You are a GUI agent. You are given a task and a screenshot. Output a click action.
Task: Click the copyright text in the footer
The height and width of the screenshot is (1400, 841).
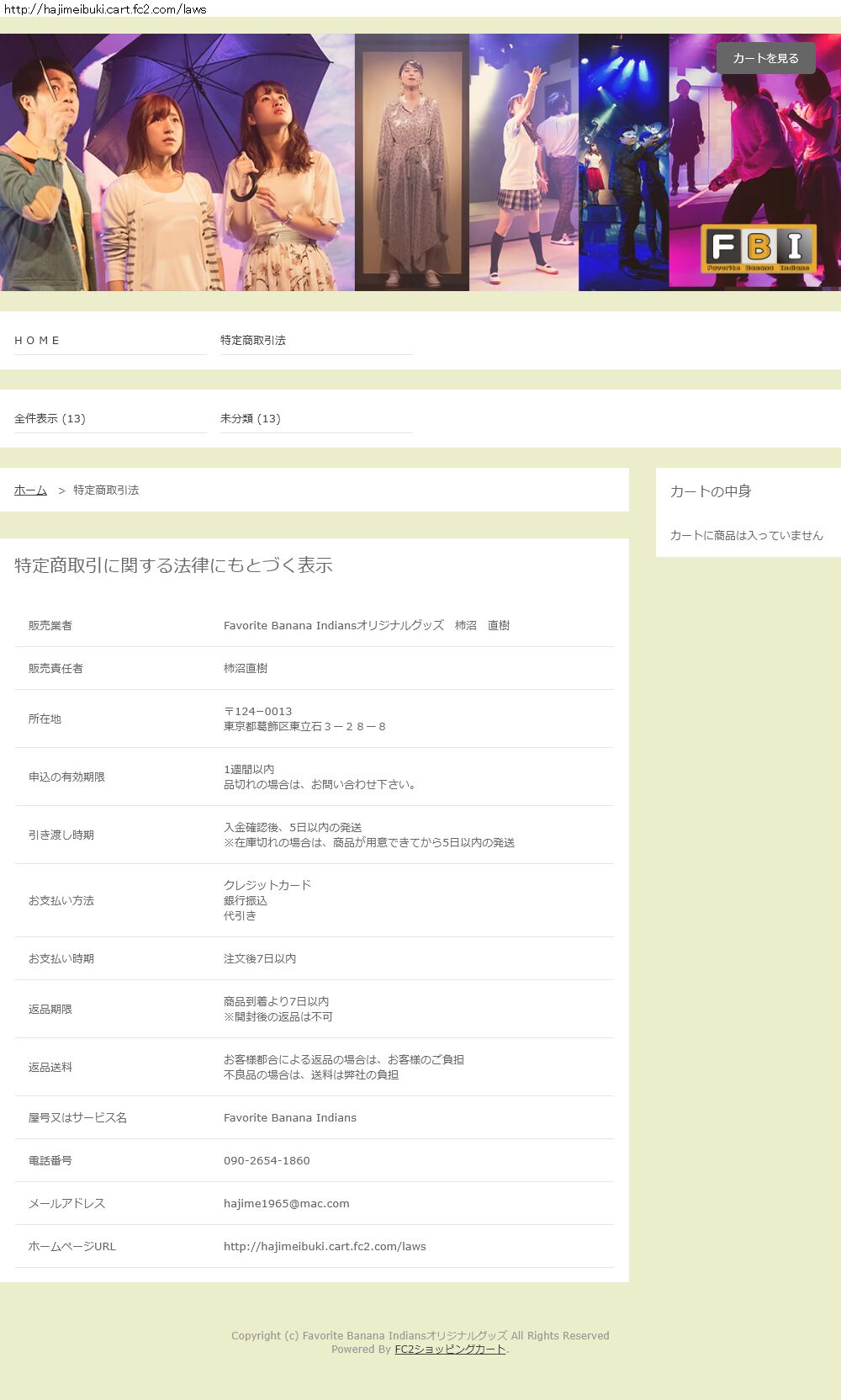click(x=420, y=1335)
